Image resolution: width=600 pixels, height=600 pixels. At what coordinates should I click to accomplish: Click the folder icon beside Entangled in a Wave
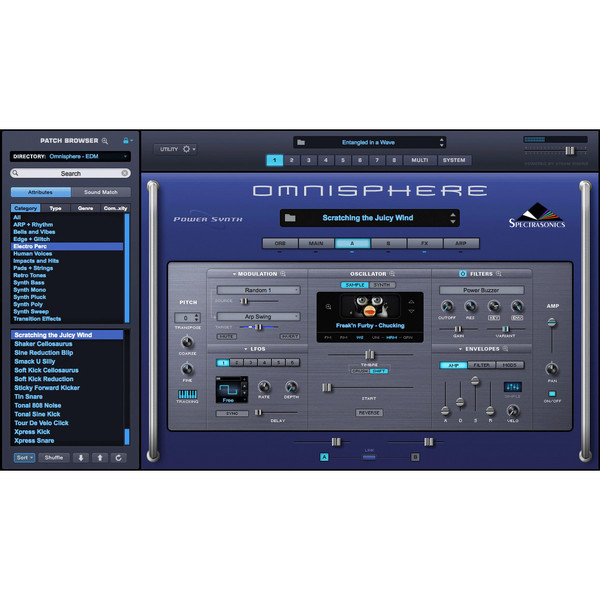tap(301, 142)
